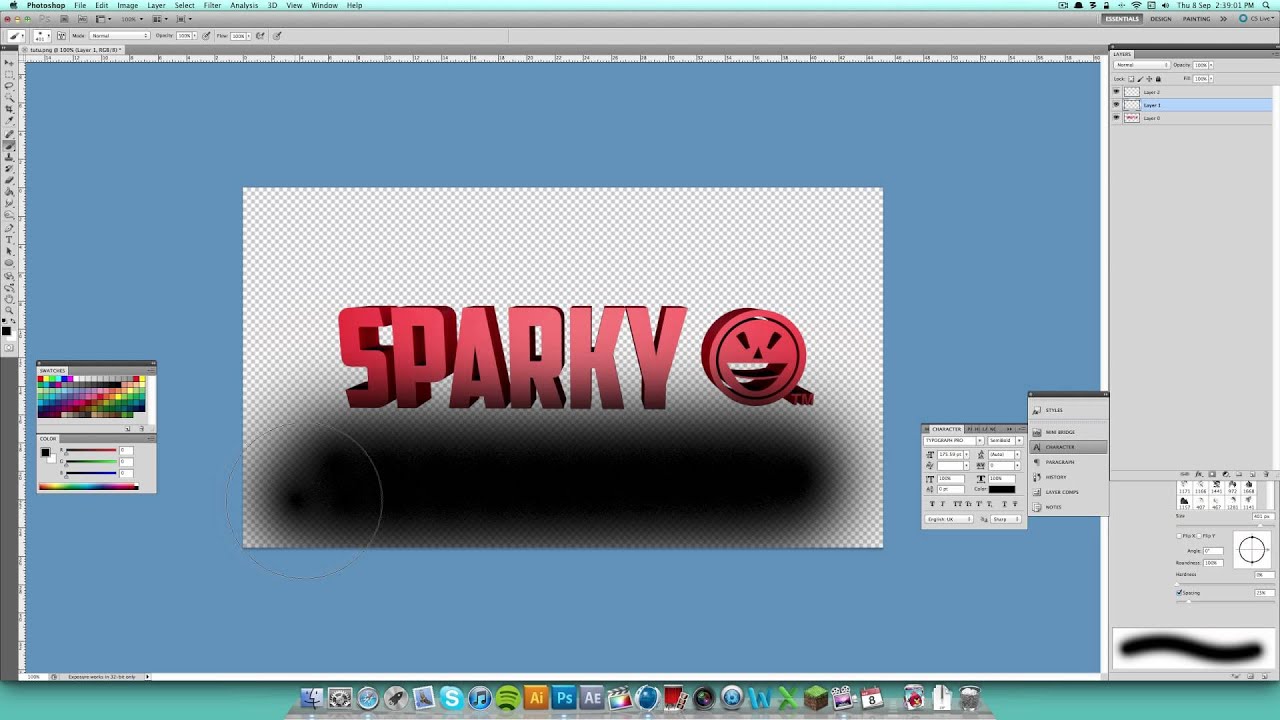Open English: UK language dropdown
Image resolution: width=1280 pixels, height=720 pixels.
tap(949, 519)
